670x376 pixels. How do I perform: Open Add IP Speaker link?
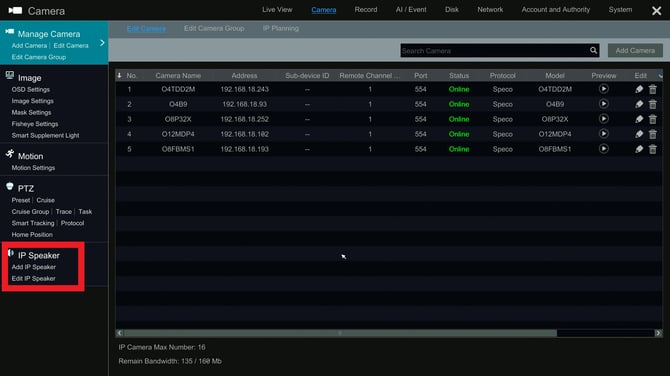(34, 267)
